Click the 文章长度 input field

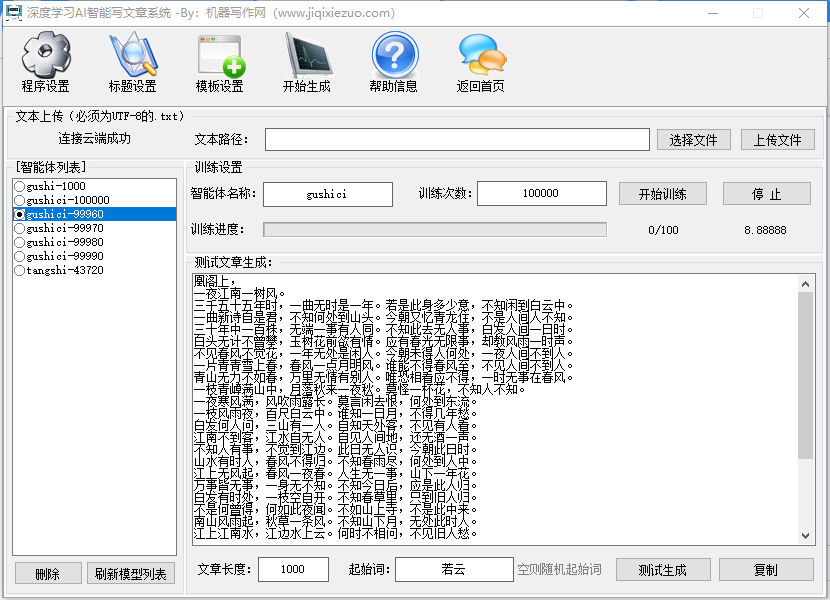[x=293, y=569]
